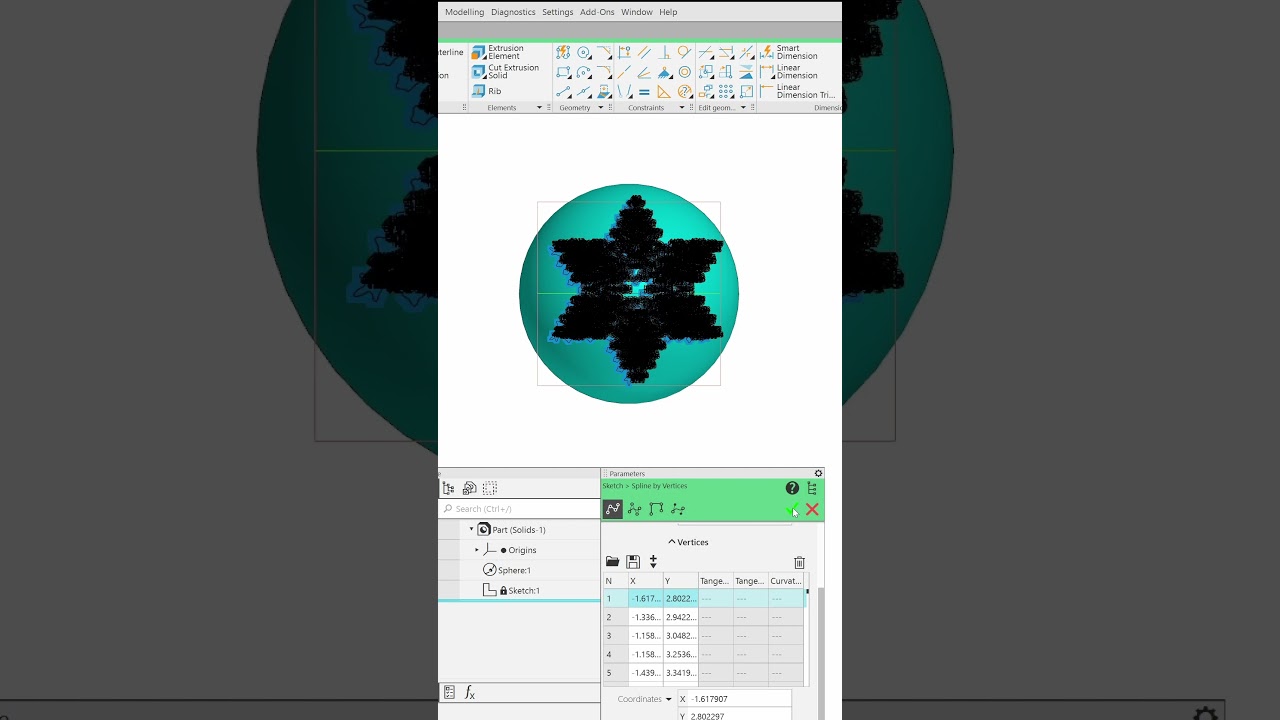Confirm spline with green checkmark
The width and height of the screenshot is (1280, 720).
[x=792, y=510]
